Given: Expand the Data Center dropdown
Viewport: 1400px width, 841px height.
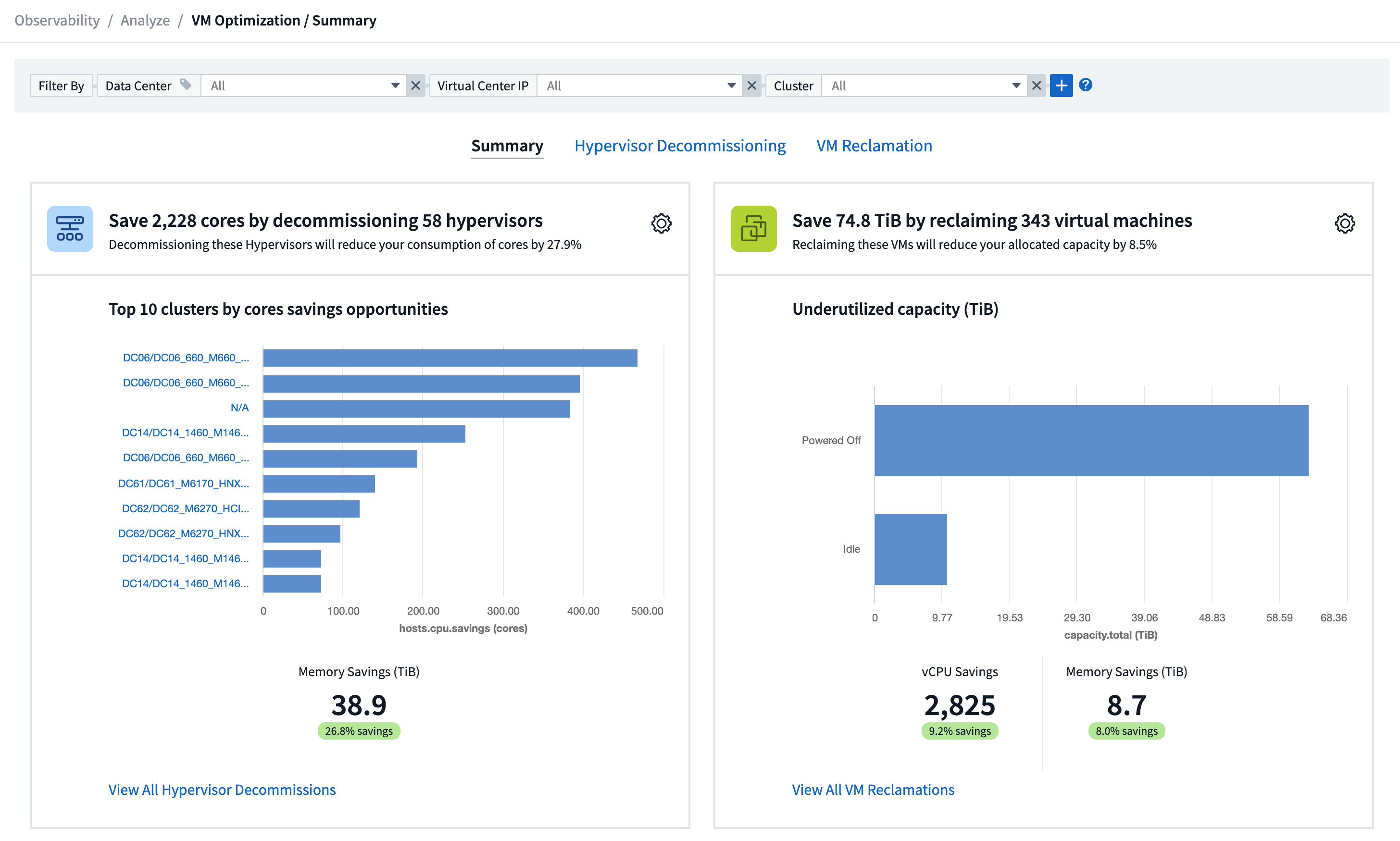Looking at the screenshot, I should coord(395,86).
